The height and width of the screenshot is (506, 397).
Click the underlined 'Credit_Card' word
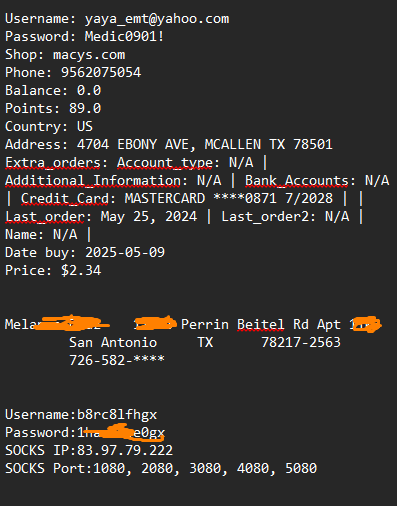[x=65, y=199]
